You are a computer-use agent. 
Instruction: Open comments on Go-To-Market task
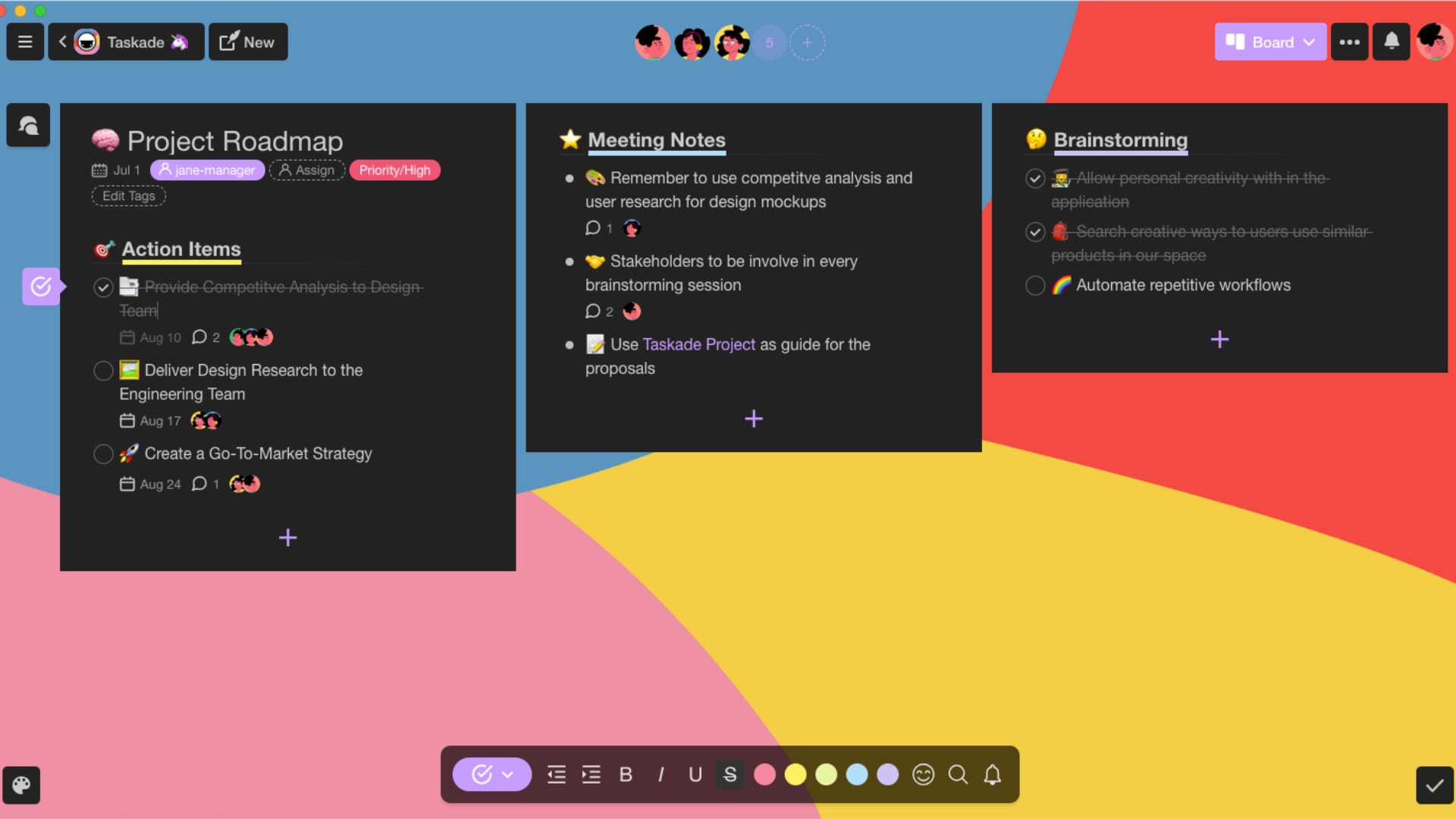click(x=206, y=484)
